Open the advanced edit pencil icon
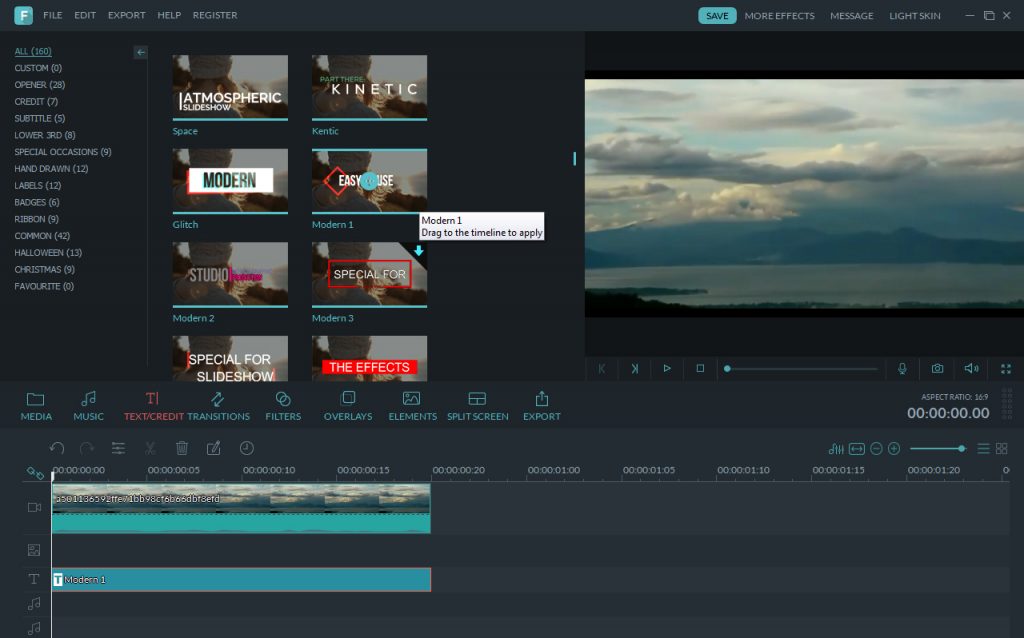This screenshot has width=1024, height=638. point(214,448)
